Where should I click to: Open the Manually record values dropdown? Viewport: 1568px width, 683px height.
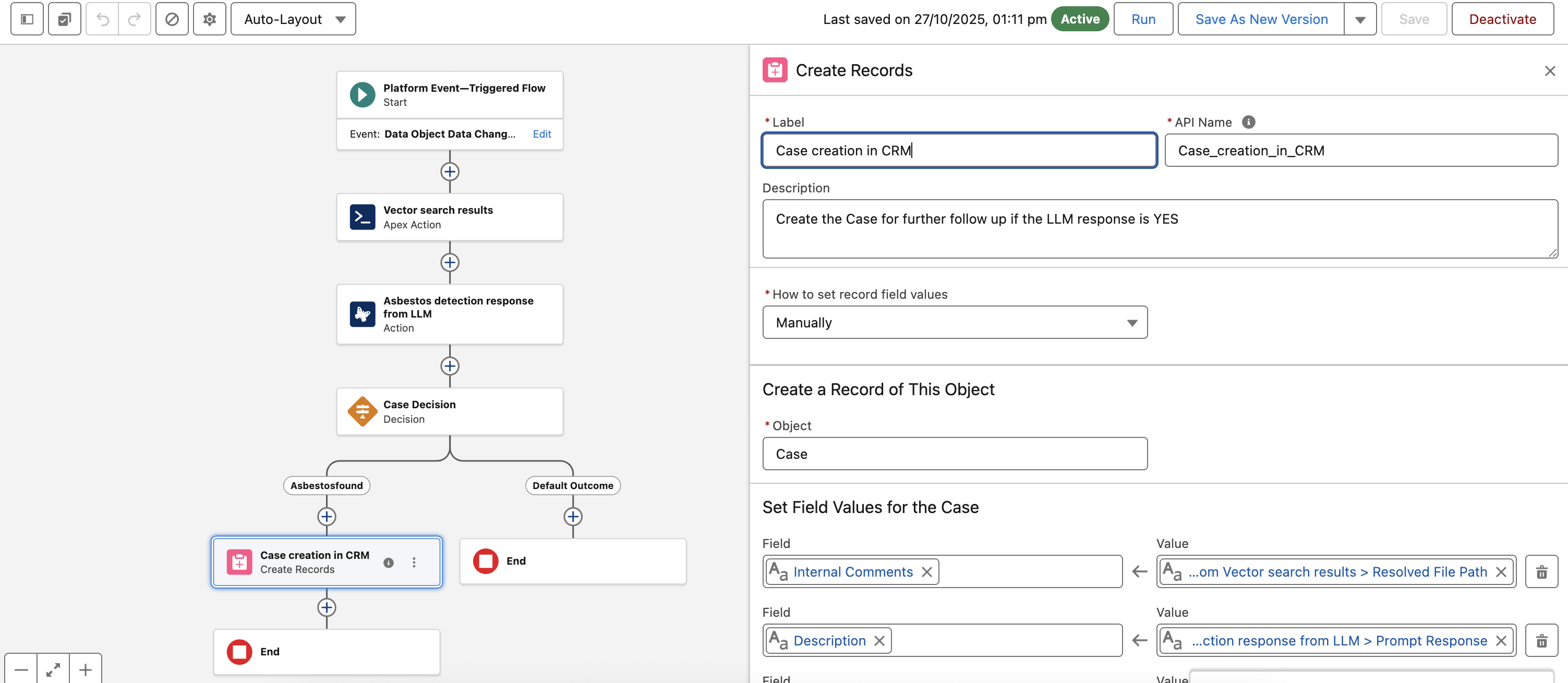pyautogui.click(x=955, y=323)
